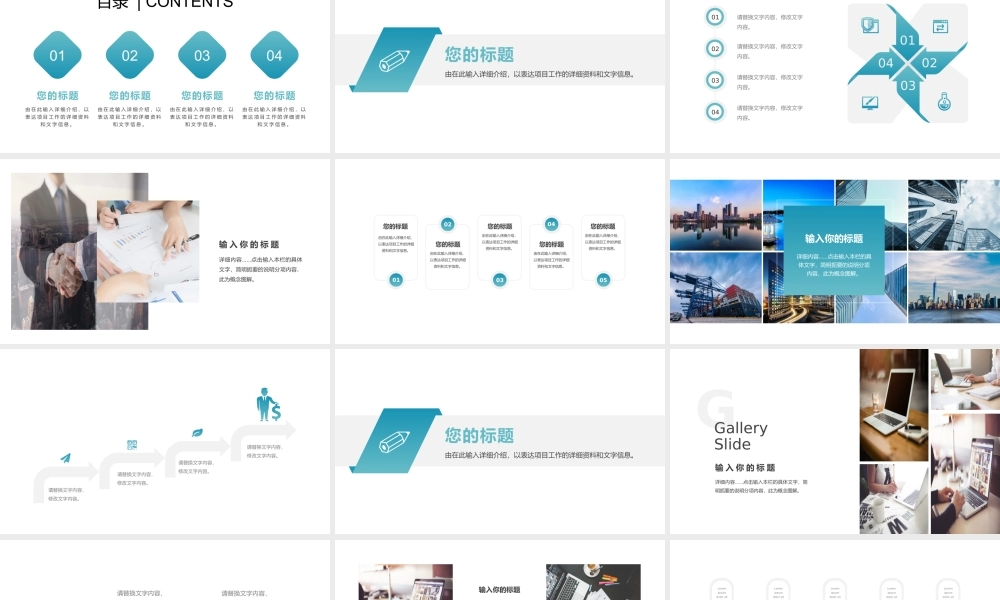Click the 04 diamond in the contents slide
The width and height of the screenshot is (1000, 600).
click(275, 55)
